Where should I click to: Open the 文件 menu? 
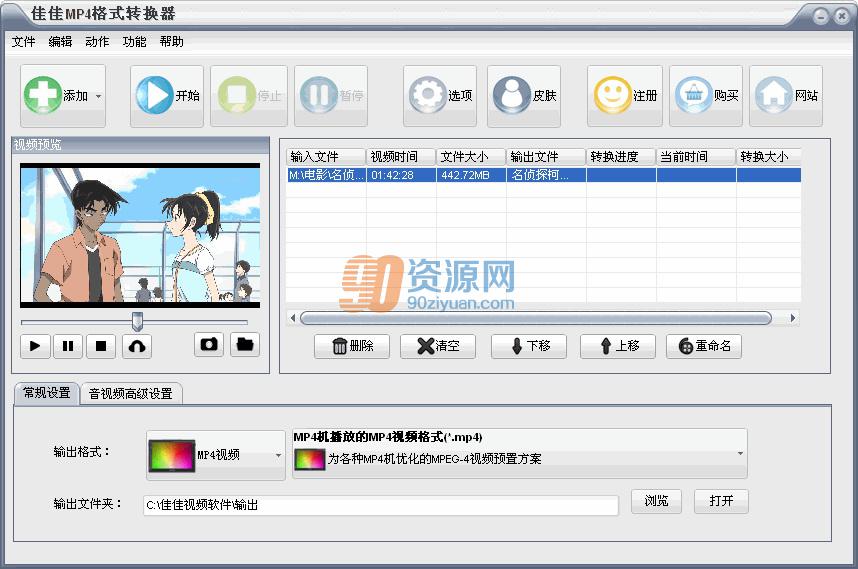(24, 42)
